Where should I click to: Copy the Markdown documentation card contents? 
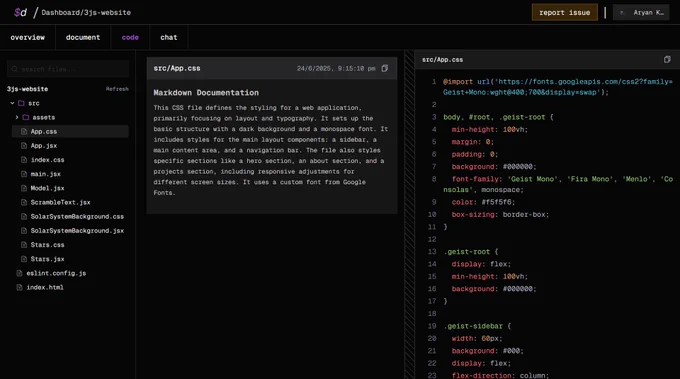385,69
